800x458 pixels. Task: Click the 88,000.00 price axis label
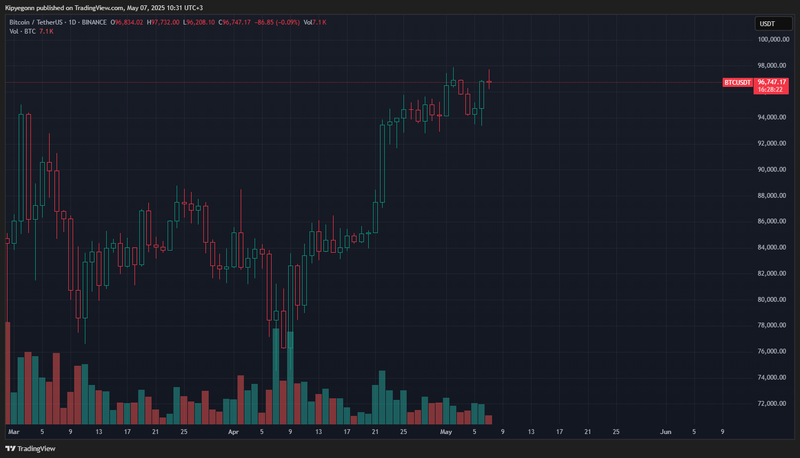(772, 195)
